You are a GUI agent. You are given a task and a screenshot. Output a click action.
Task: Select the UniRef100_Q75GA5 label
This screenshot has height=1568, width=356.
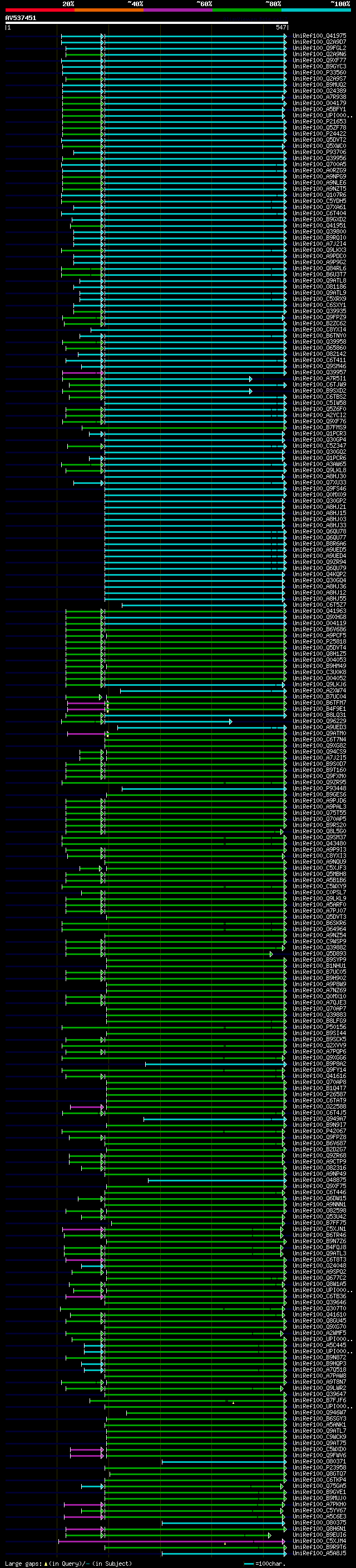pyautogui.click(x=319, y=1486)
